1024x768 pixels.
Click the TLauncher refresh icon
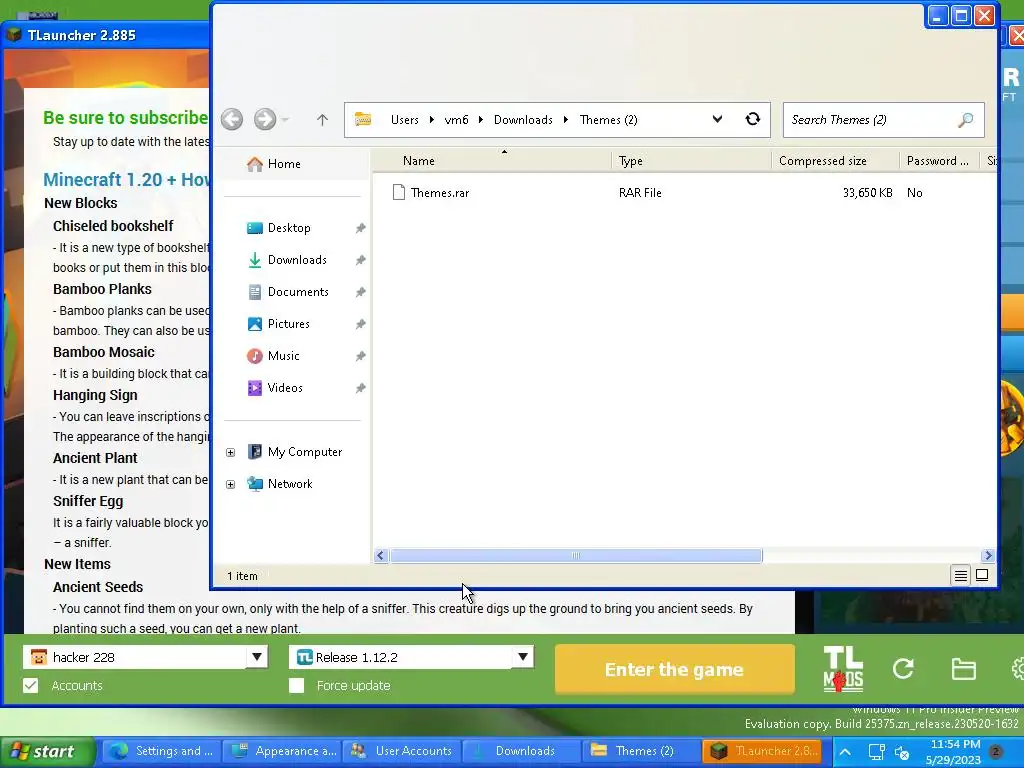[x=903, y=669]
